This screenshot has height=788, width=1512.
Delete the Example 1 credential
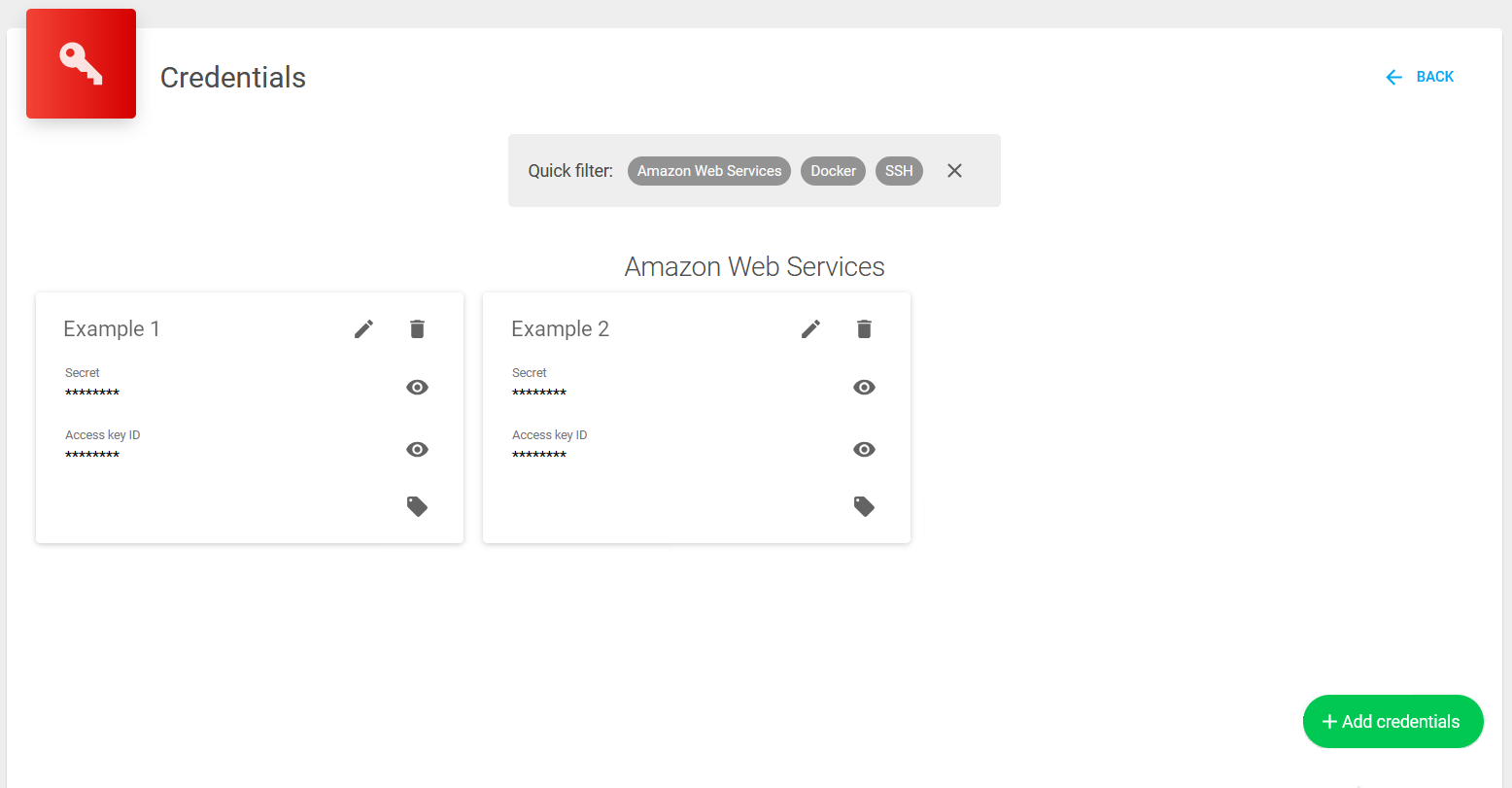(417, 329)
